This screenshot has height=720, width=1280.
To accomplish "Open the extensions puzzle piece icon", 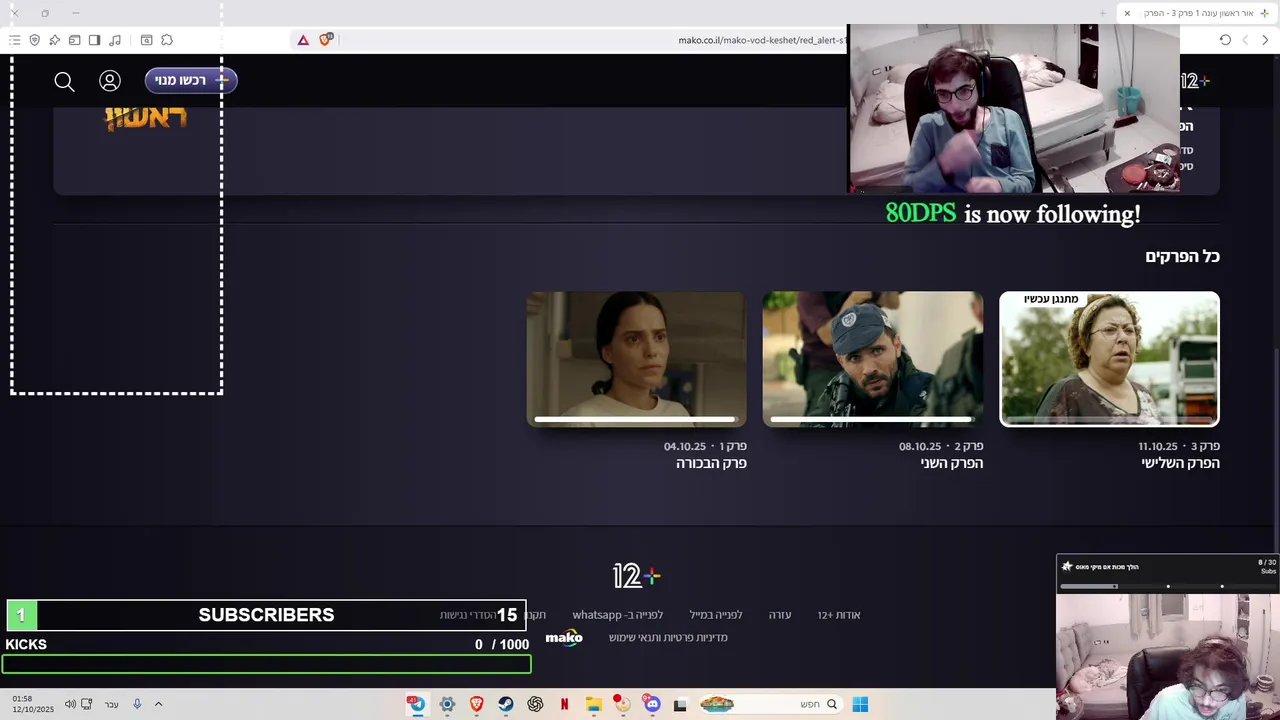I will pos(167,40).
